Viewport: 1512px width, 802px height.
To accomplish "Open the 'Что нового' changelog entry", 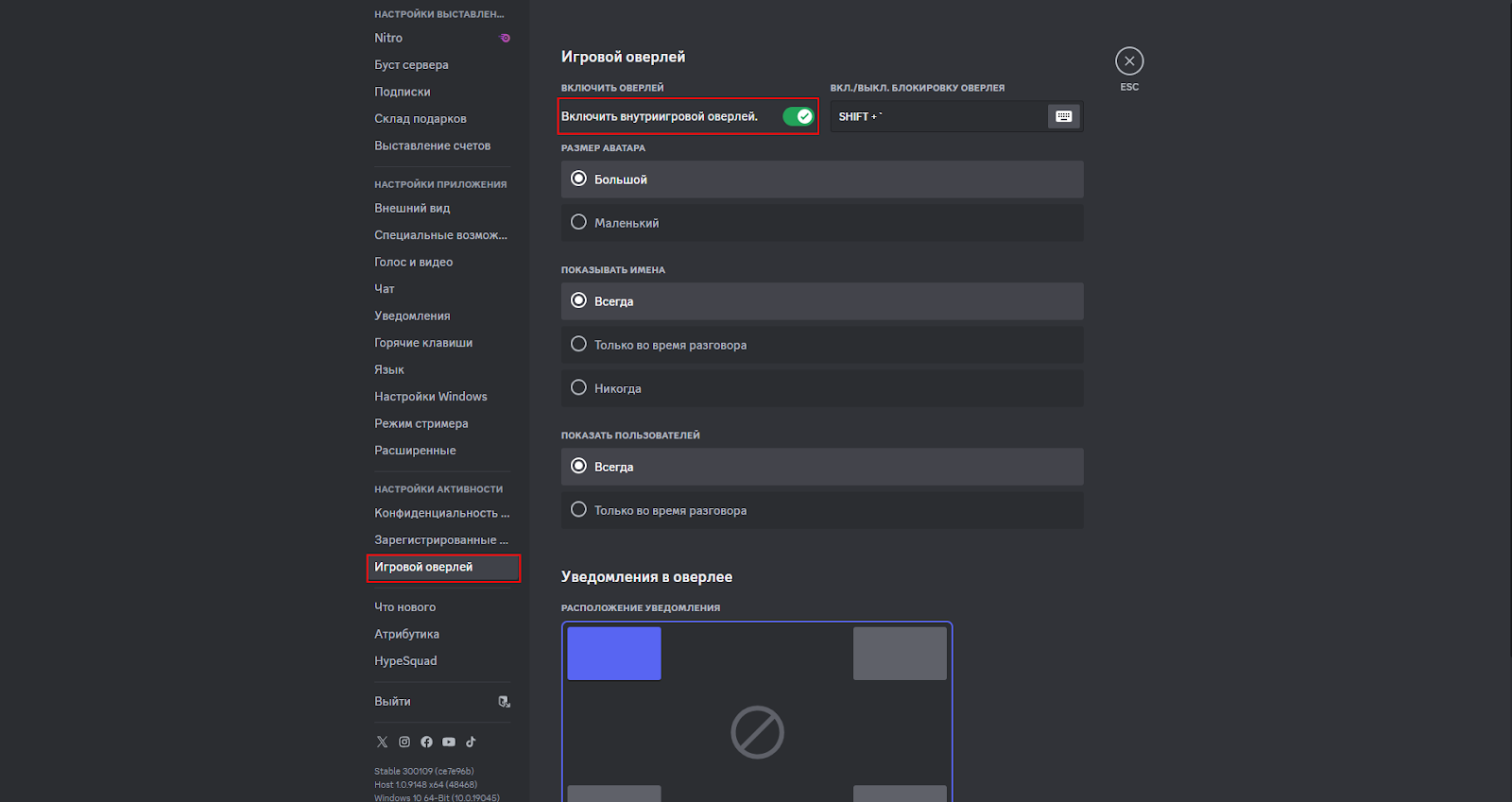I will pos(404,607).
